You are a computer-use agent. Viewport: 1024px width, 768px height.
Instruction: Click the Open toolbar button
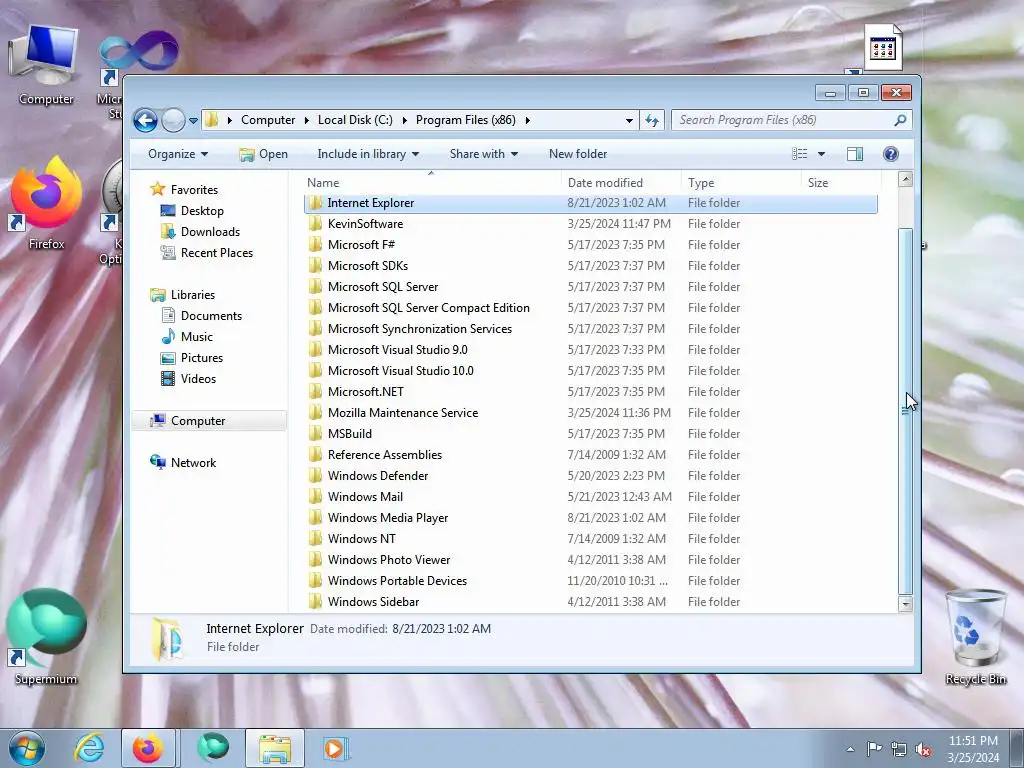(x=264, y=154)
